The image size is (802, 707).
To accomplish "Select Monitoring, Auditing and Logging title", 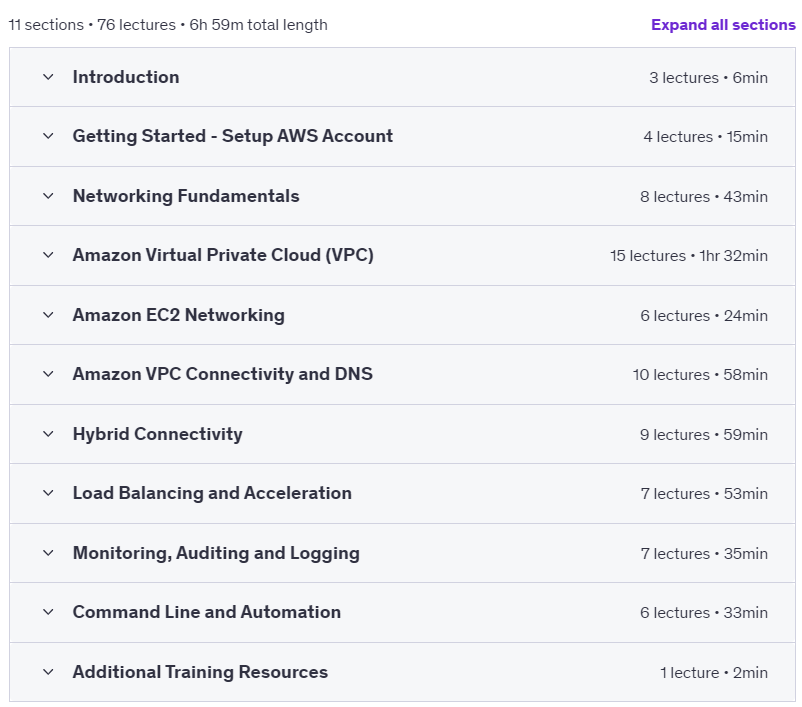I will click(x=216, y=553).
